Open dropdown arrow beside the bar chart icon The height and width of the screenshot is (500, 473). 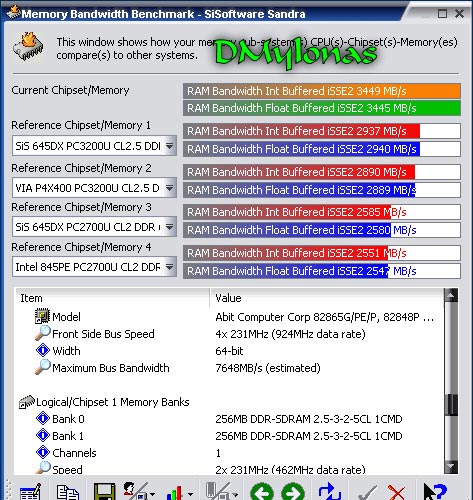click(x=190, y=494)
